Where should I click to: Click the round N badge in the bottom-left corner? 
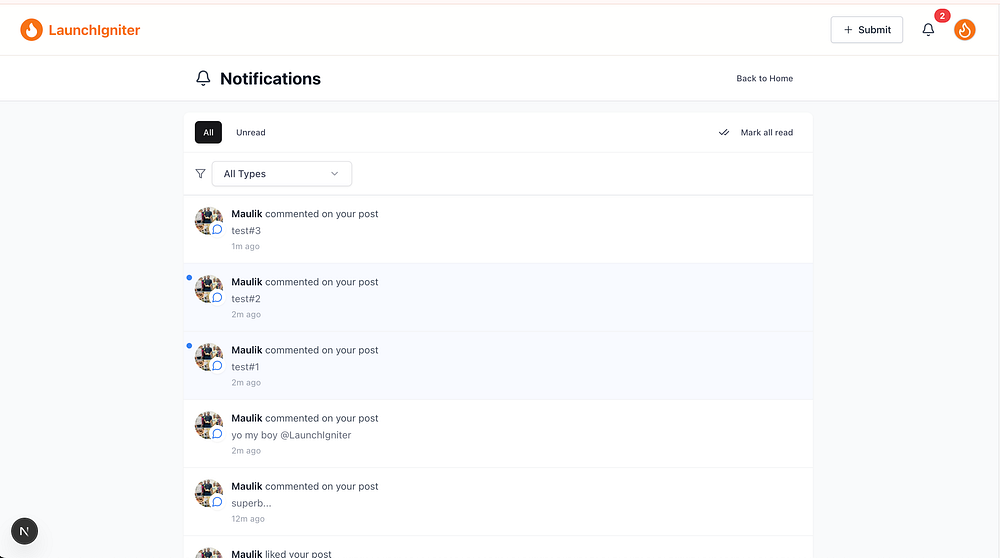(25, 531)
